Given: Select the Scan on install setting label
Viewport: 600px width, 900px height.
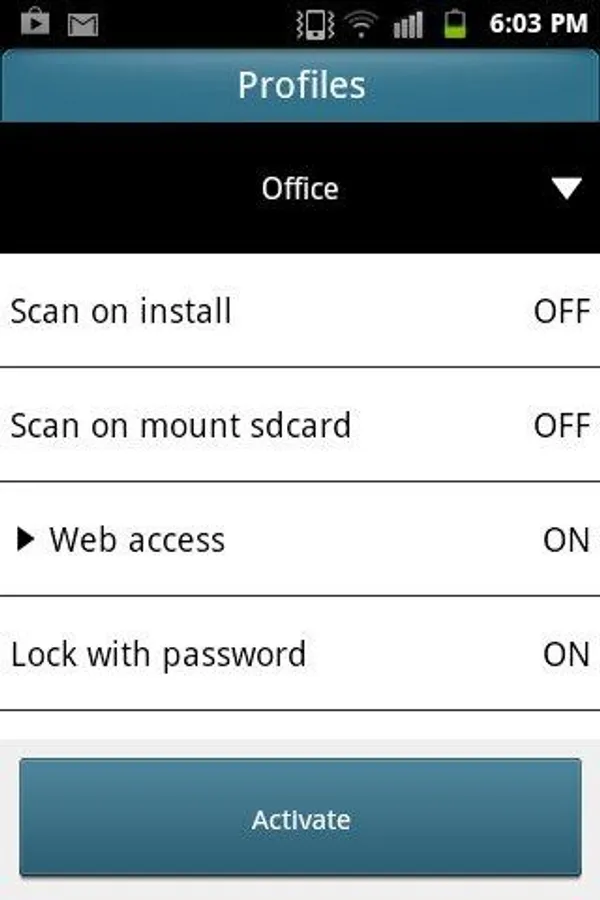Looking at the screenshot, I should point(121,311).
